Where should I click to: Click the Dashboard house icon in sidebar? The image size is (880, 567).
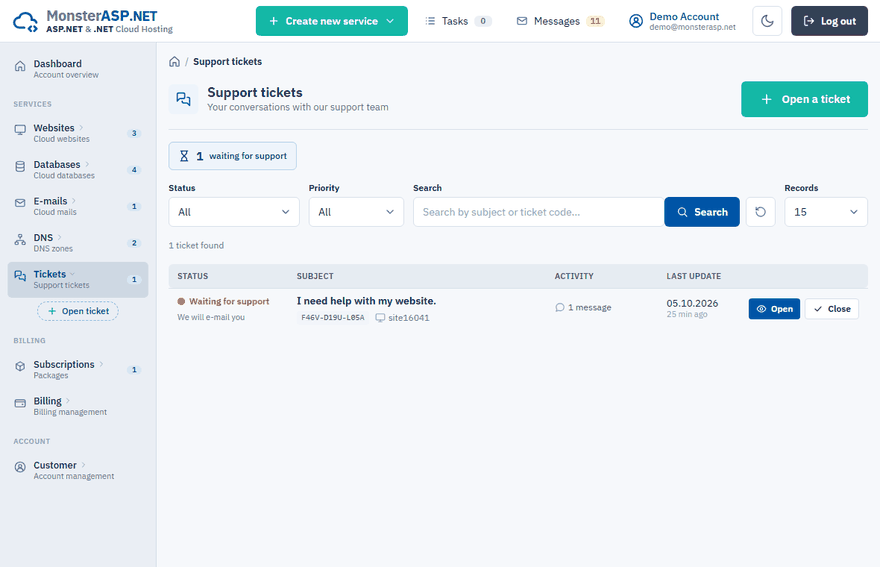coord(20,66)
